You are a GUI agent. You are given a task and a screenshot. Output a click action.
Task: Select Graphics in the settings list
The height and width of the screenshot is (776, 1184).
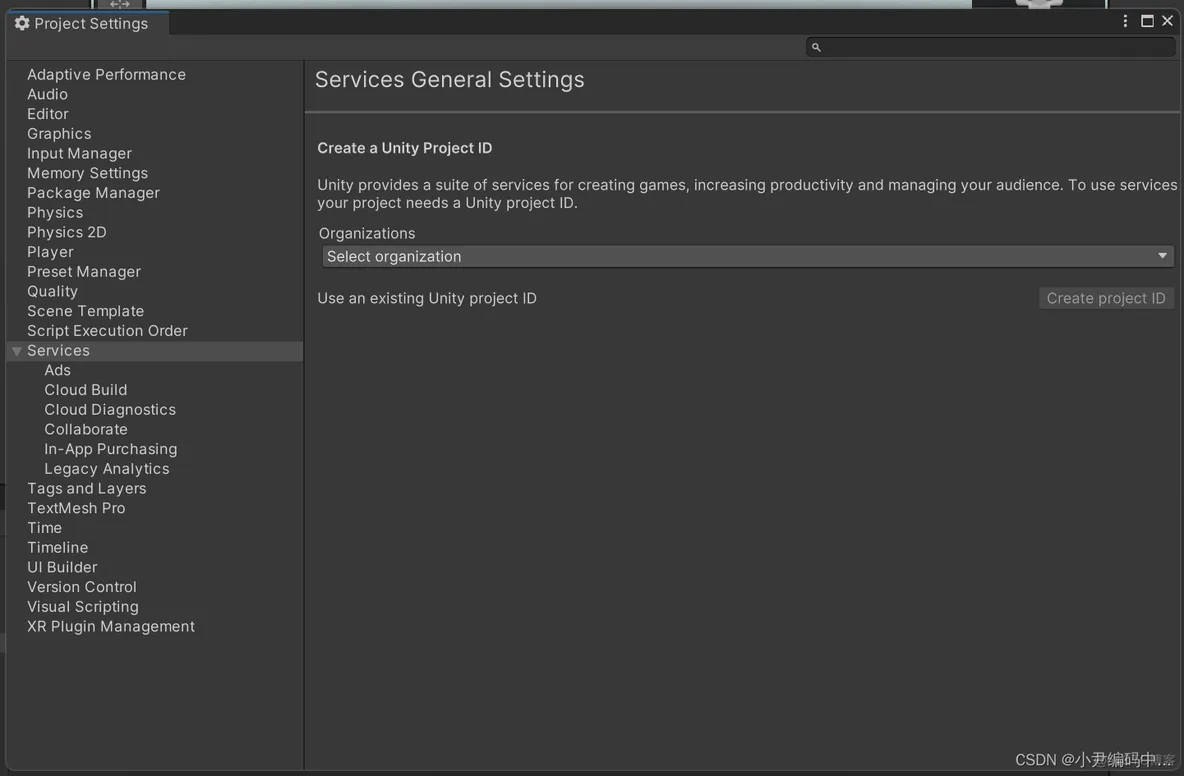59,134
